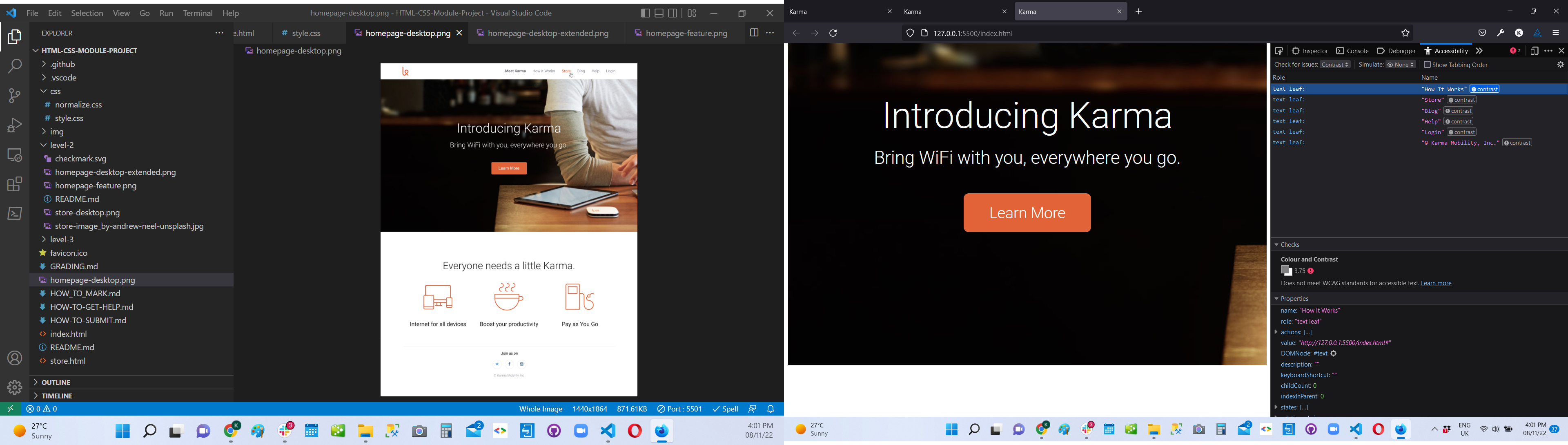Toggle contrast badge next to "Login"

click(1462, 132)
